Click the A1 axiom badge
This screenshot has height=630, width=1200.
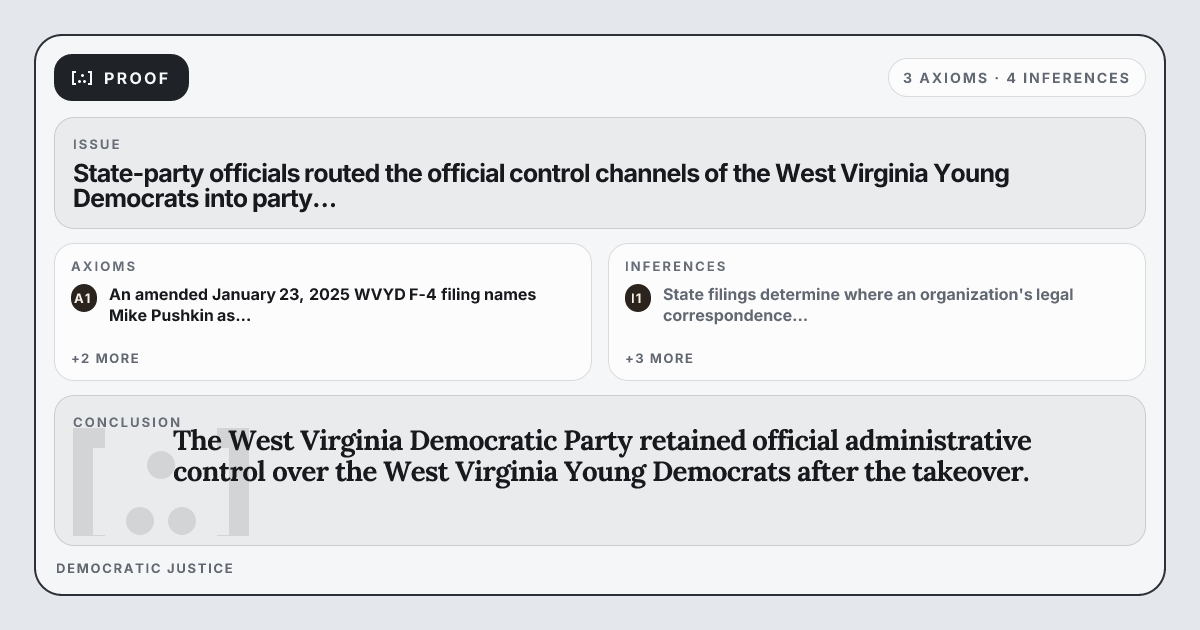[84, 298]
